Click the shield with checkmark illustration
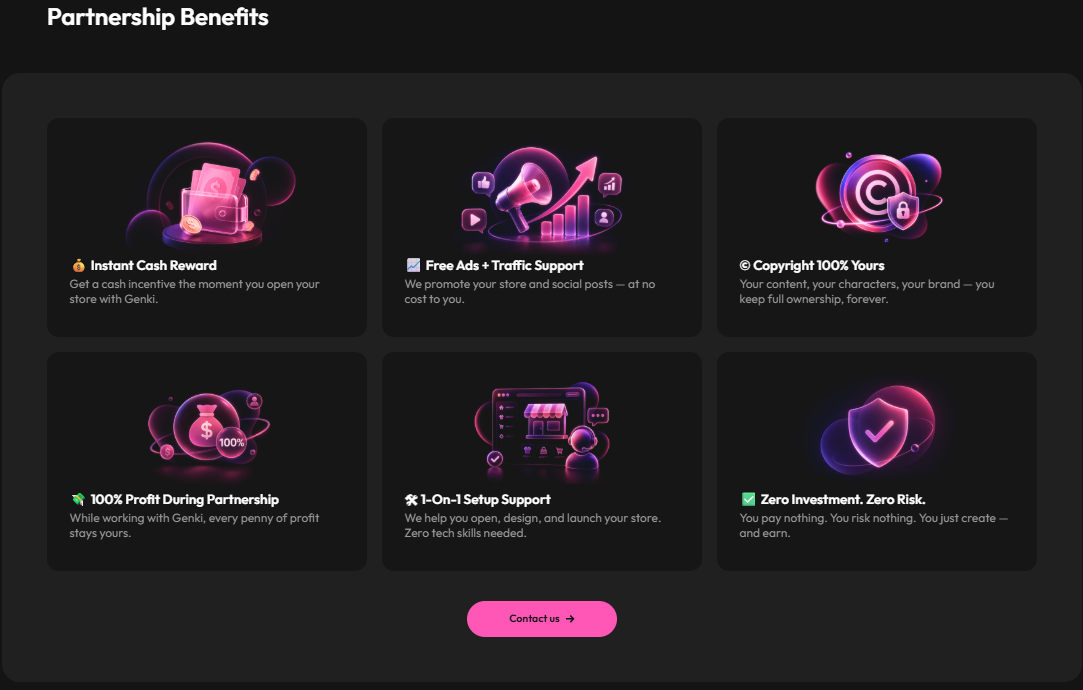This screenshot has height=690, width=1083. pyautogui.click(x=878, y=430)
